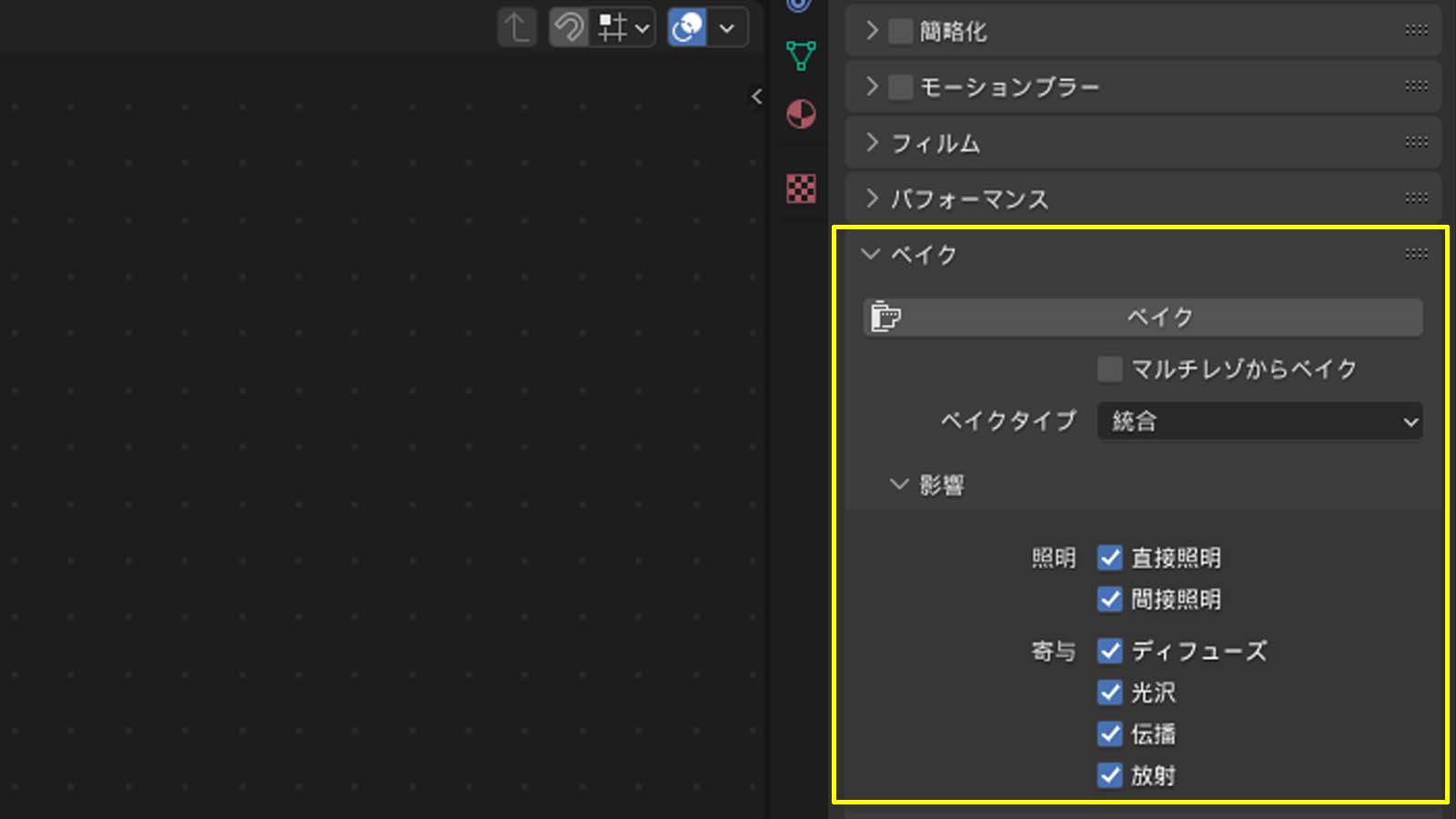The image size is (1456, 819).
Task: Enable the モーションブラー checkbox
Action: [x=900, y=87]
